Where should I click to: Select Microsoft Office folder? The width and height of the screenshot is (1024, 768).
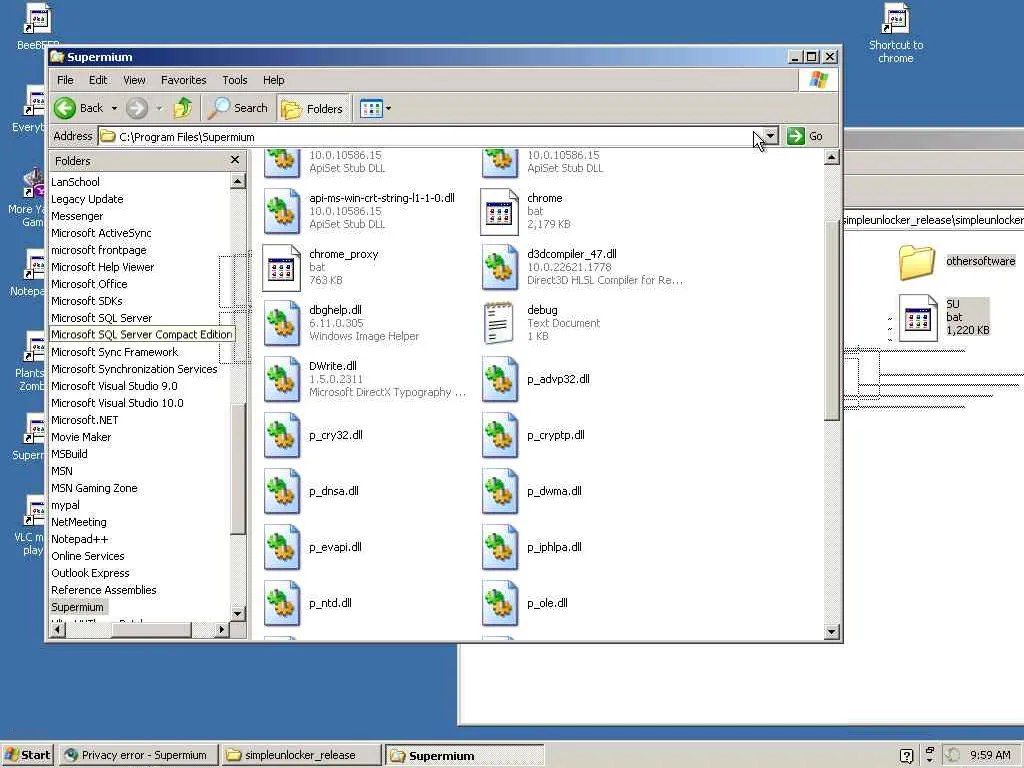tap(89, 283)
